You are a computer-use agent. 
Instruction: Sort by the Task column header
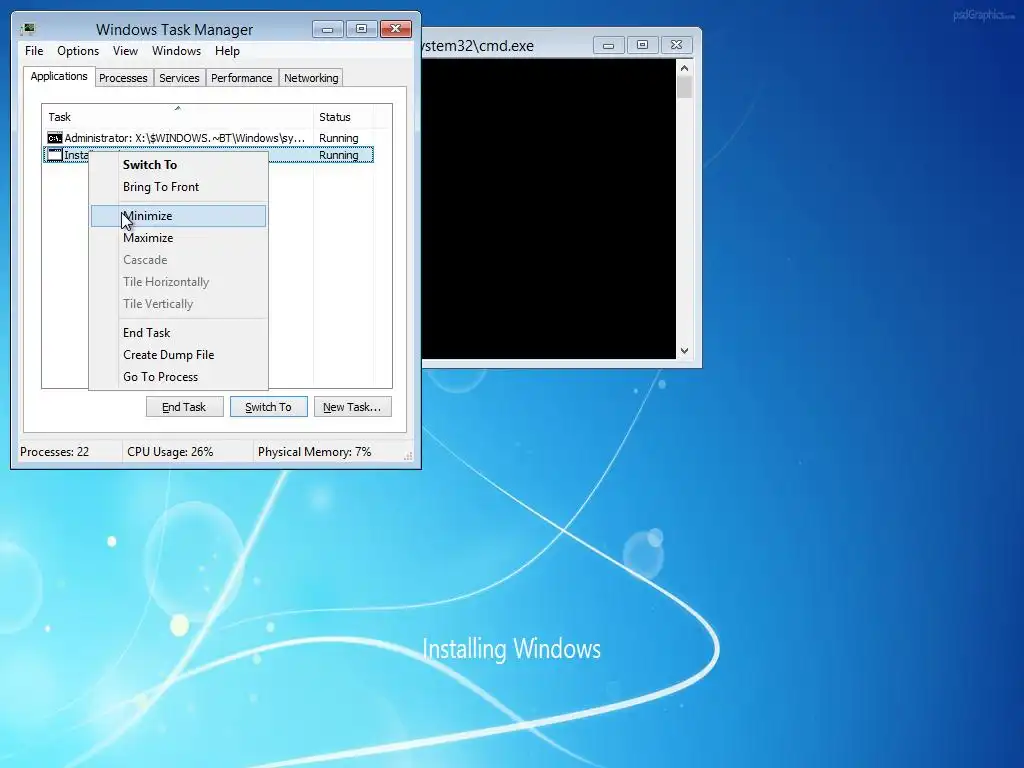pyautogui.click(x=178, y=116)
